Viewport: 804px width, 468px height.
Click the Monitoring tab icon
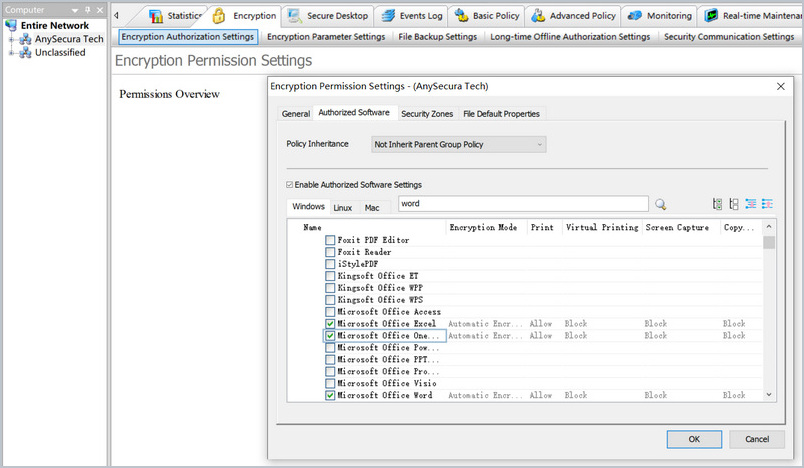[635, 16]
